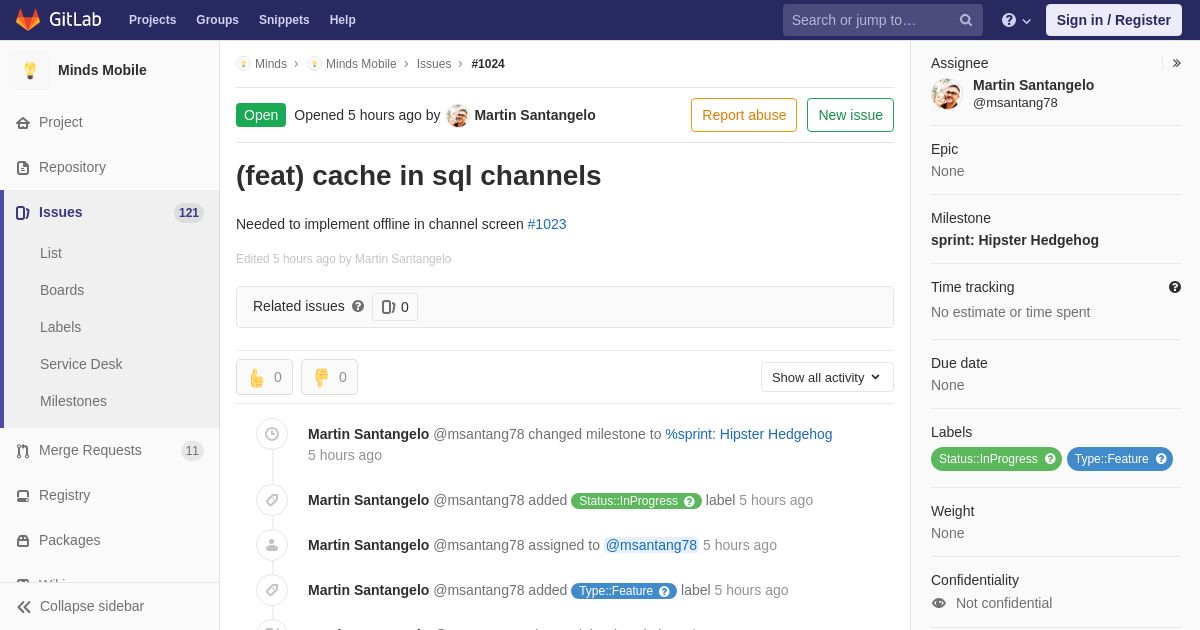Click the Merge Requests count badge 11
The width and height of the screenshot is (1200, 630).
(x=192, y=451)
